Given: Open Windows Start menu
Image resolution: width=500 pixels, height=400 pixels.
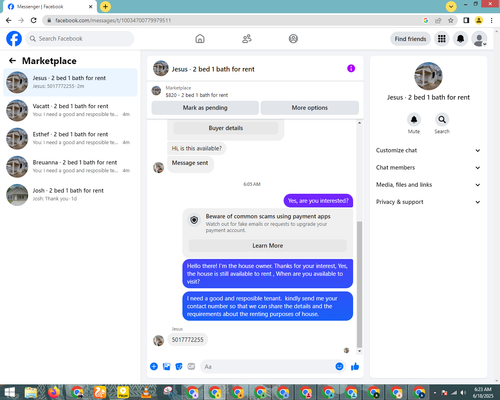Looking at the screenshot, I should [9, 392].
